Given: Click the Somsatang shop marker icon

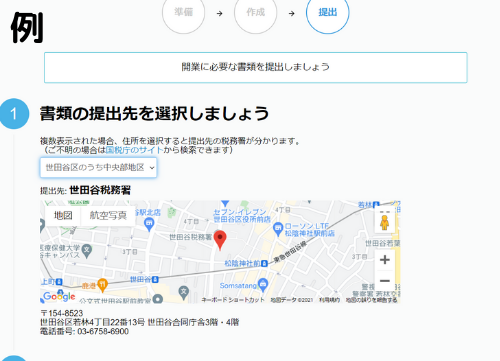Looking at the screenshot, I should point(263,284).
